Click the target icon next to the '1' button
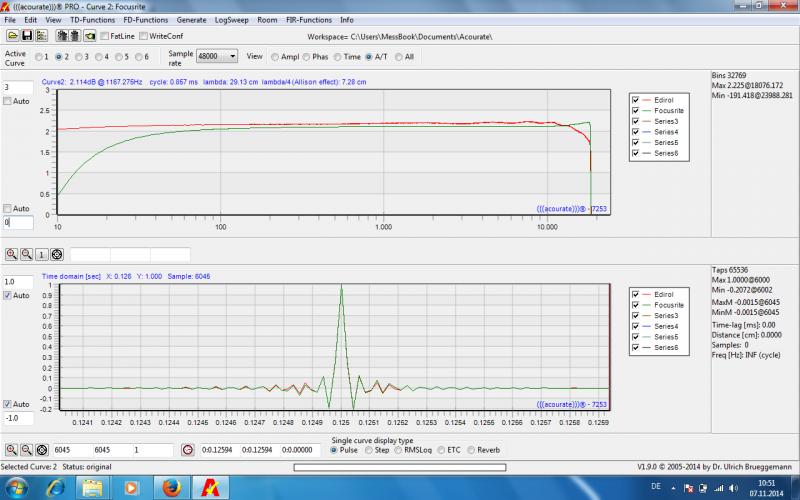This screenshot has height=500, width=800. [x=57, y=254]
